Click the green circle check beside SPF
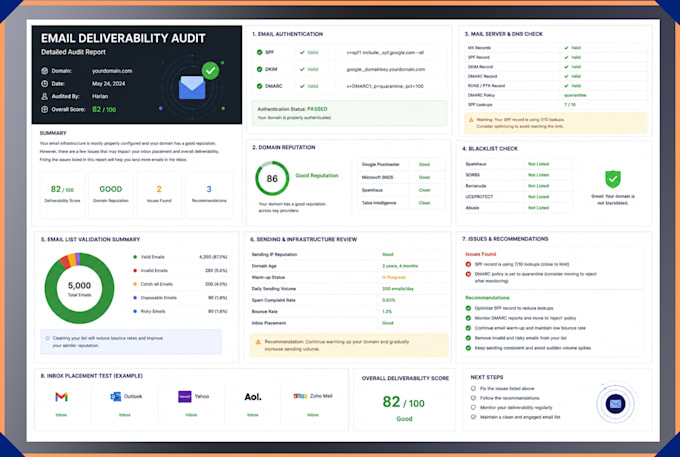 [x=259, y=52]
